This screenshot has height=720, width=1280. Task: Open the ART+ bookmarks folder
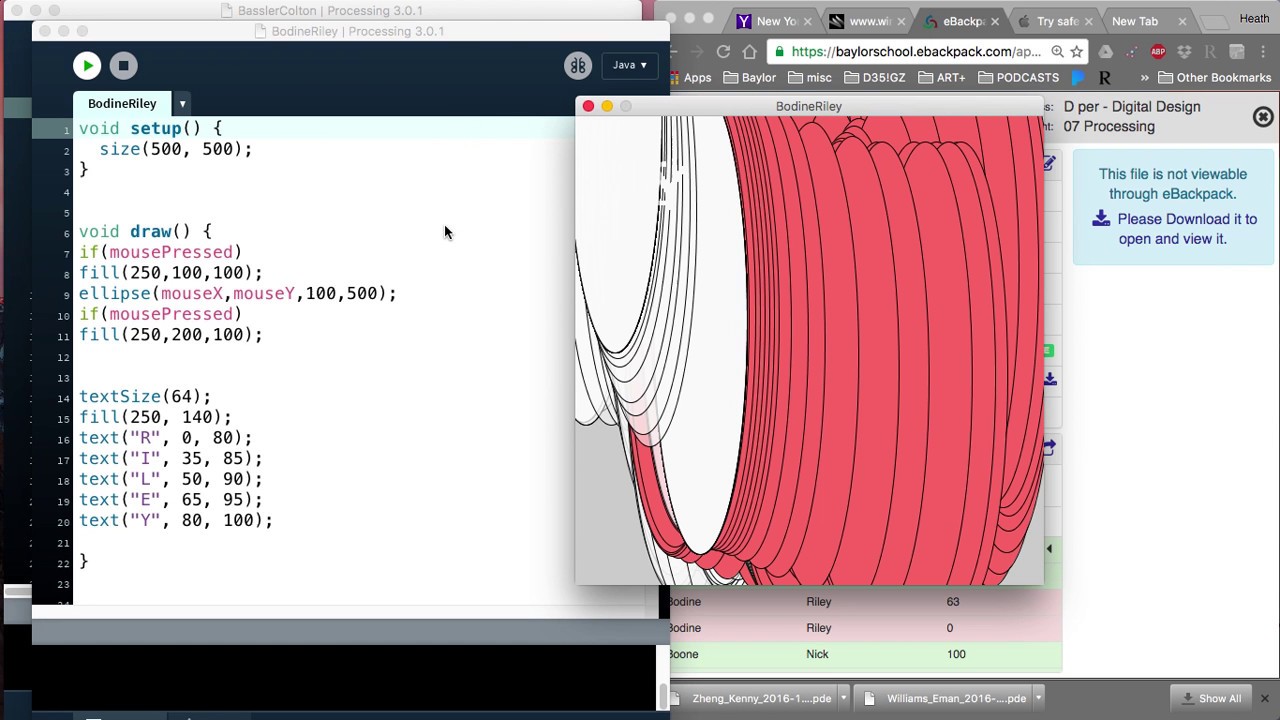pos(942,78)
